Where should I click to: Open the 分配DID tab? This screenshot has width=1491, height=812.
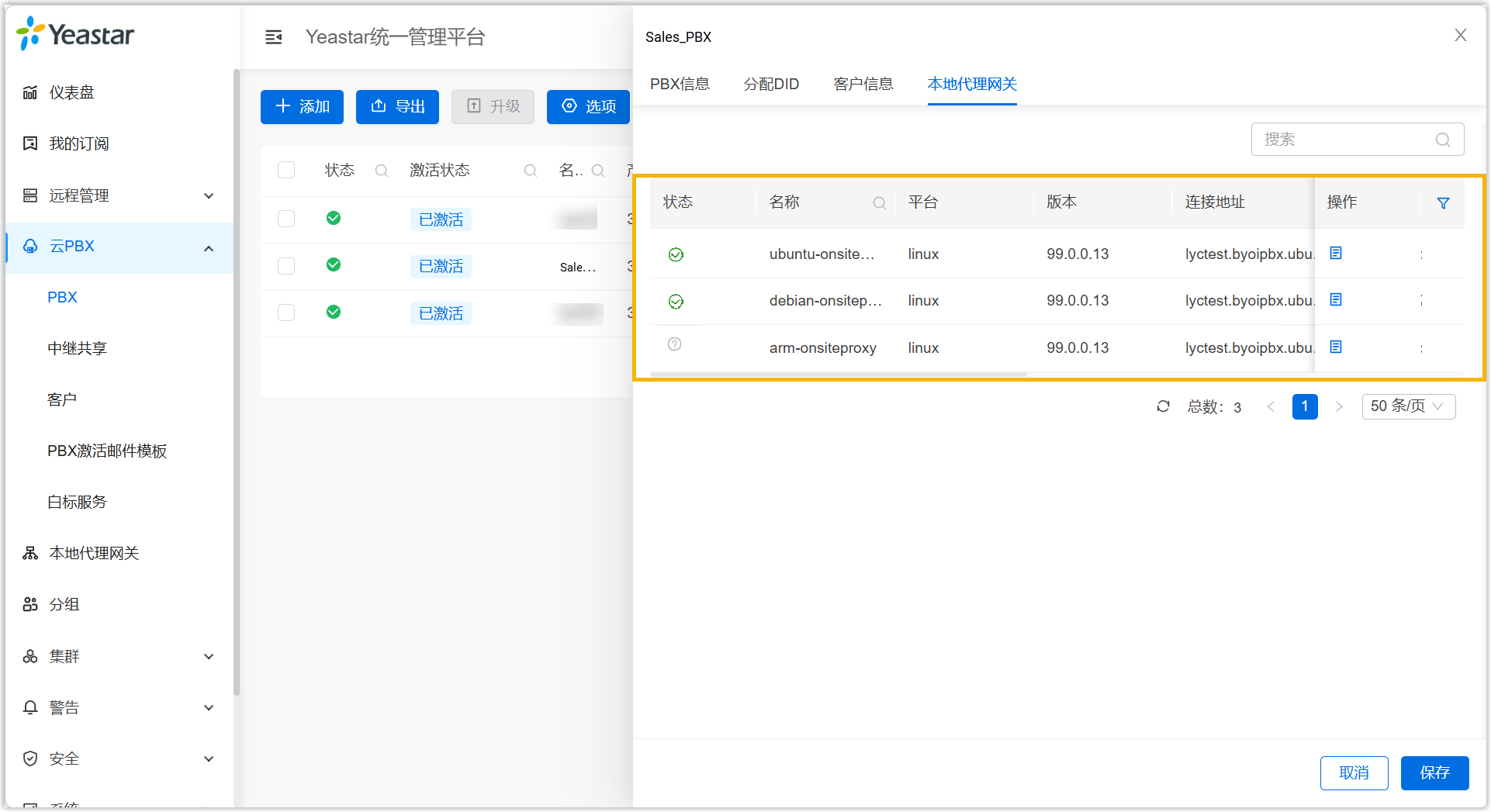(771, 84)
